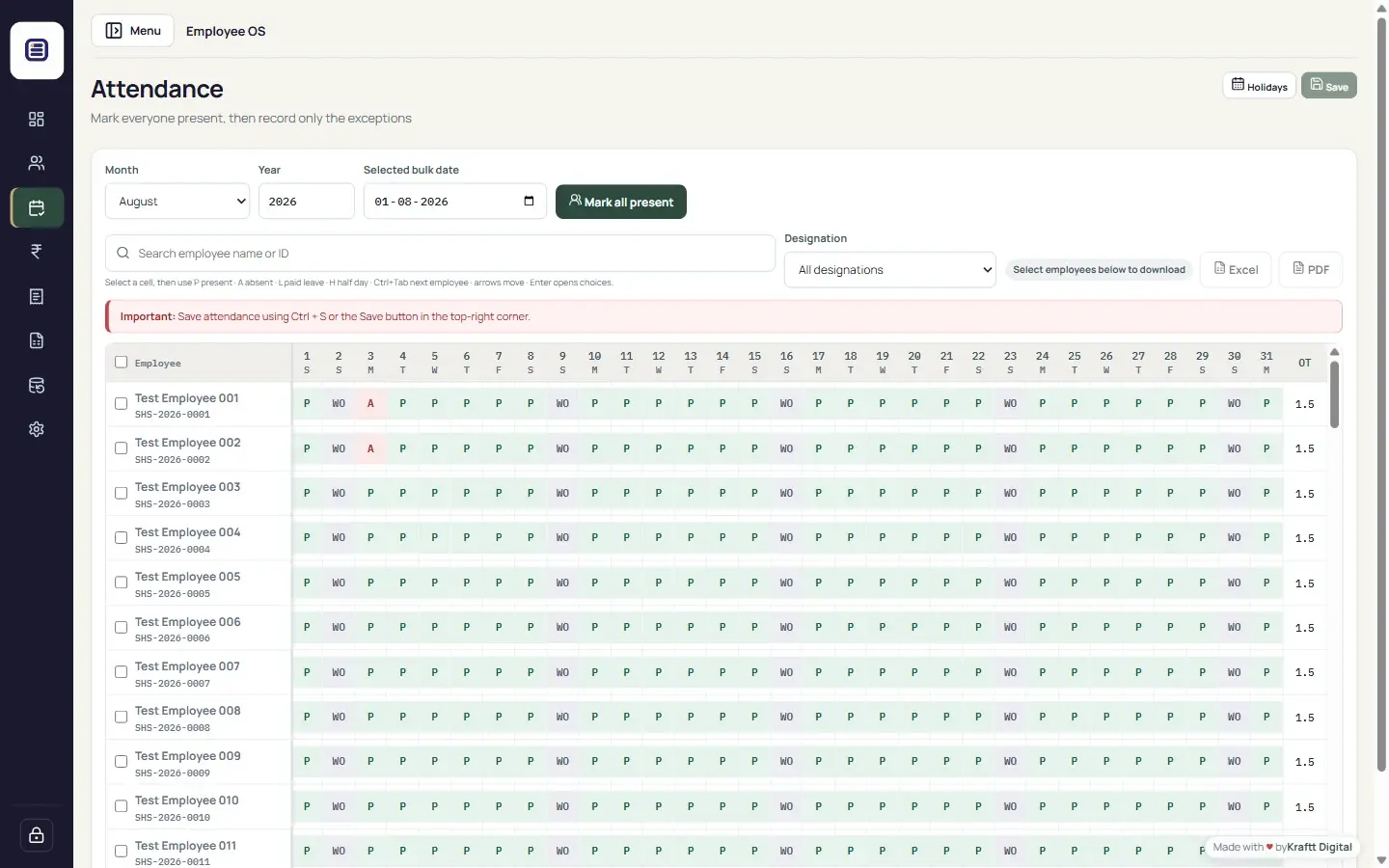Click the Test Employee 010 name
Viewport: 1389px width, 868px height.
[187, 800]
